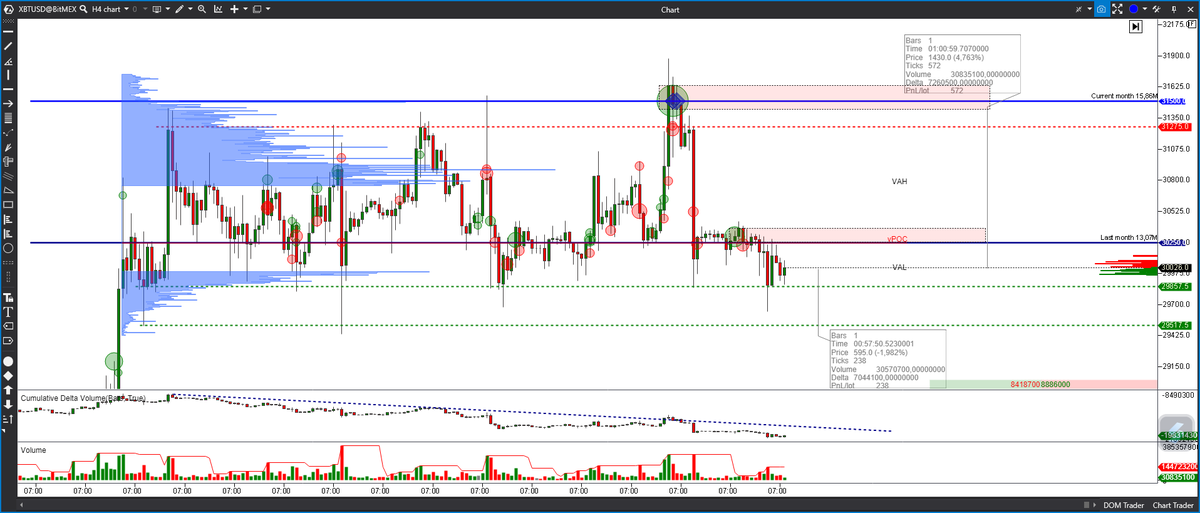Click the left scroll arrow on the time axis
Image resolution: width=1200 pixels, height=513 pixels.
point(22,505)
